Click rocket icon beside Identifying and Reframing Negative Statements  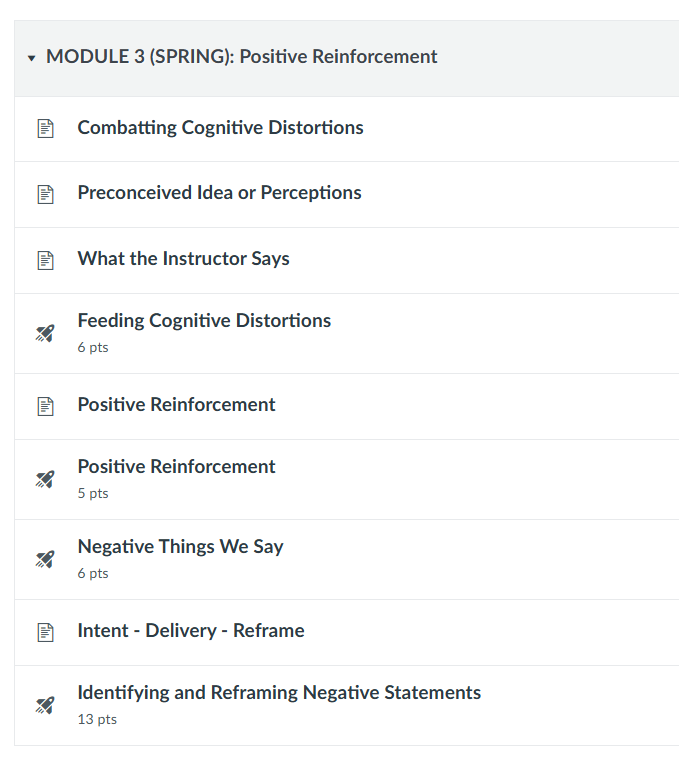45,706
